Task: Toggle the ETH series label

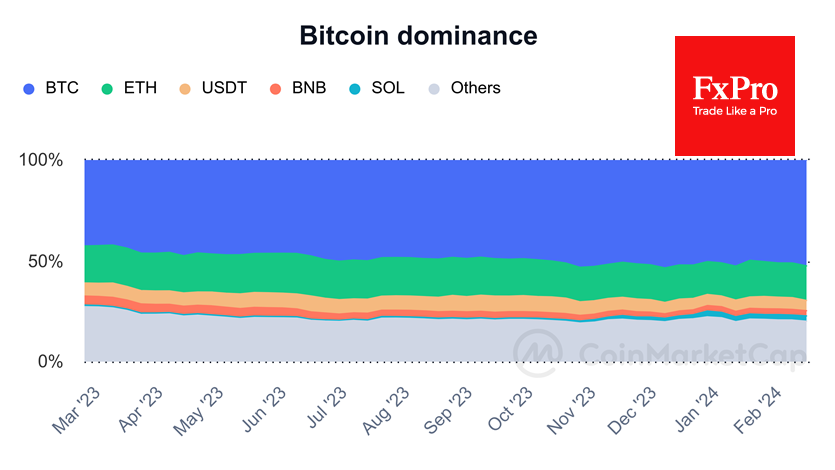Action: point(140,88)
